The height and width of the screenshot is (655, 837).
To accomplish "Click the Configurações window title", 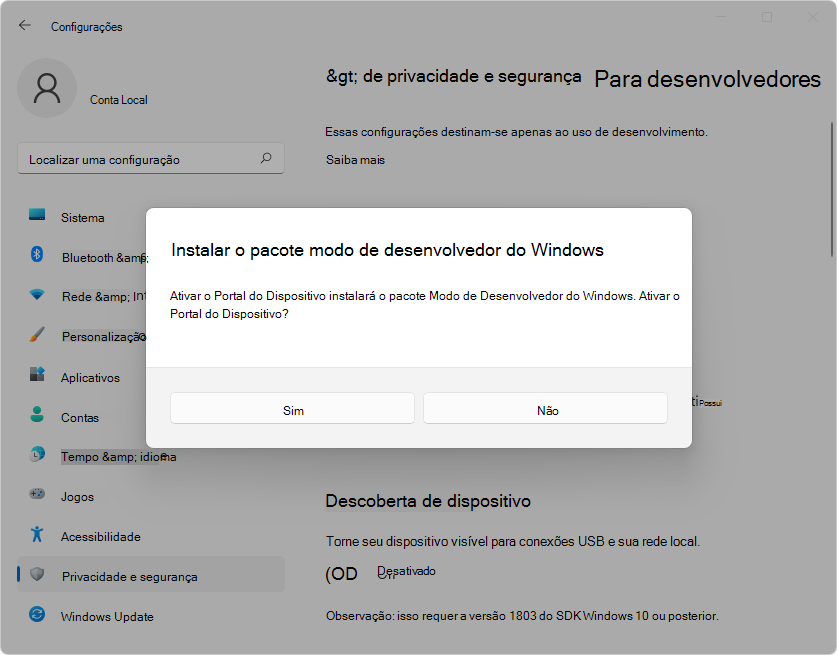I will tap(86, 27).
